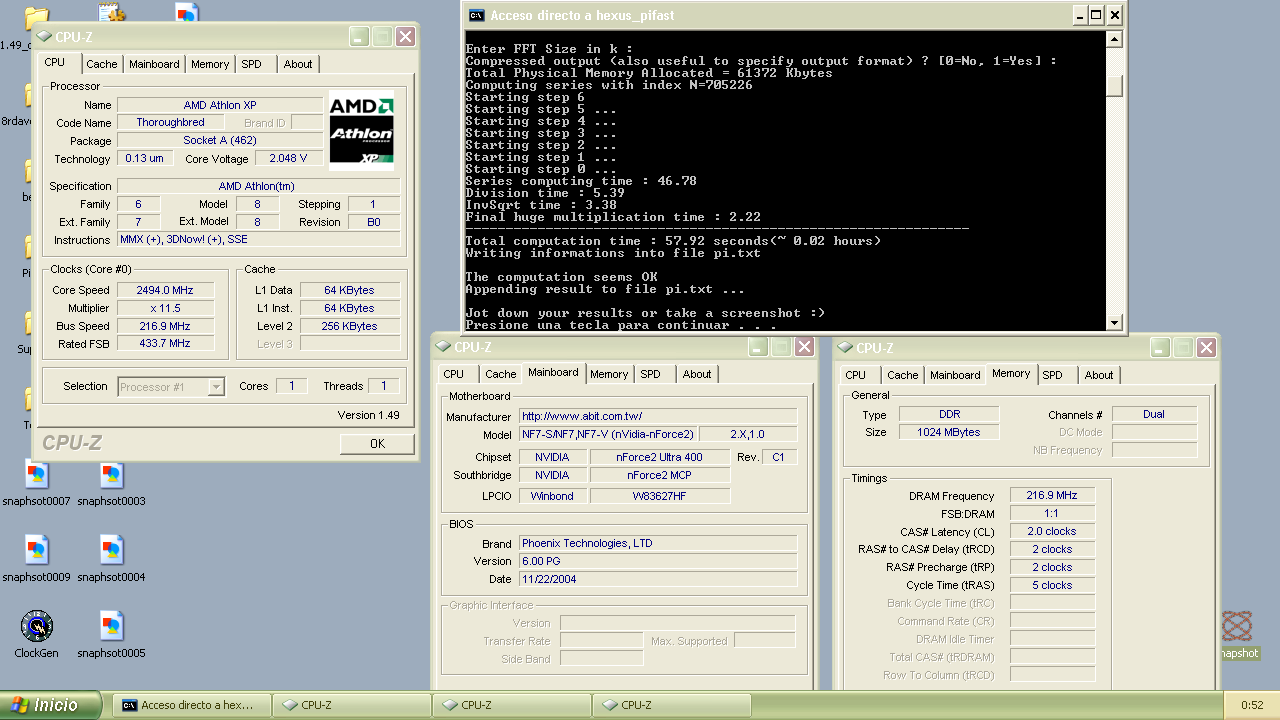This screenshot has width=1280, height=720.
Task: Click CPU-Z icon in Mainboard window title bar
Action: point(444,347)
